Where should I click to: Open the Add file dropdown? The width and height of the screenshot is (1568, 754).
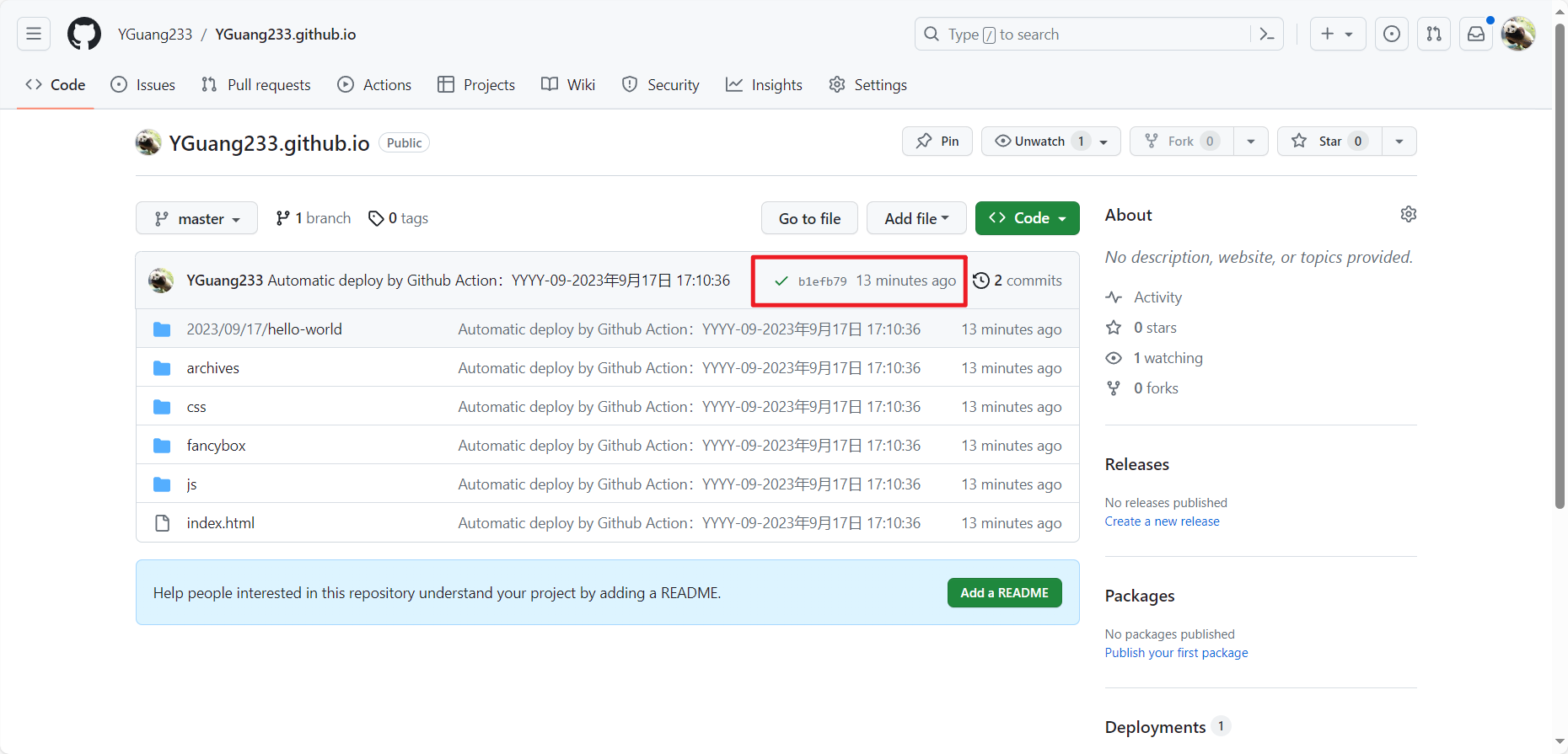(x=916, y=218)
